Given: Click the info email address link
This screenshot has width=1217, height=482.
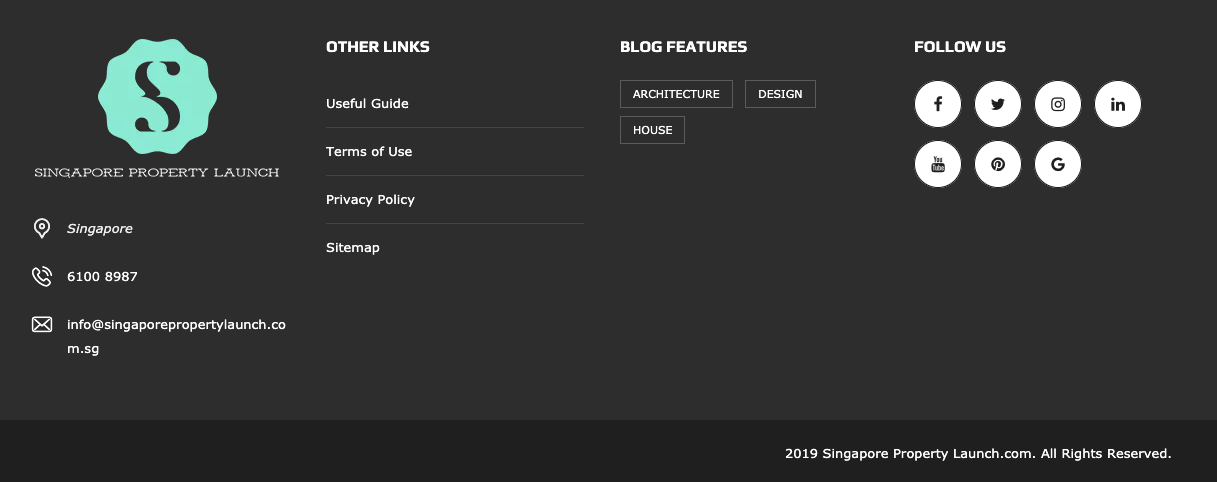Looking at the screenshot, I should pos(176,325).
